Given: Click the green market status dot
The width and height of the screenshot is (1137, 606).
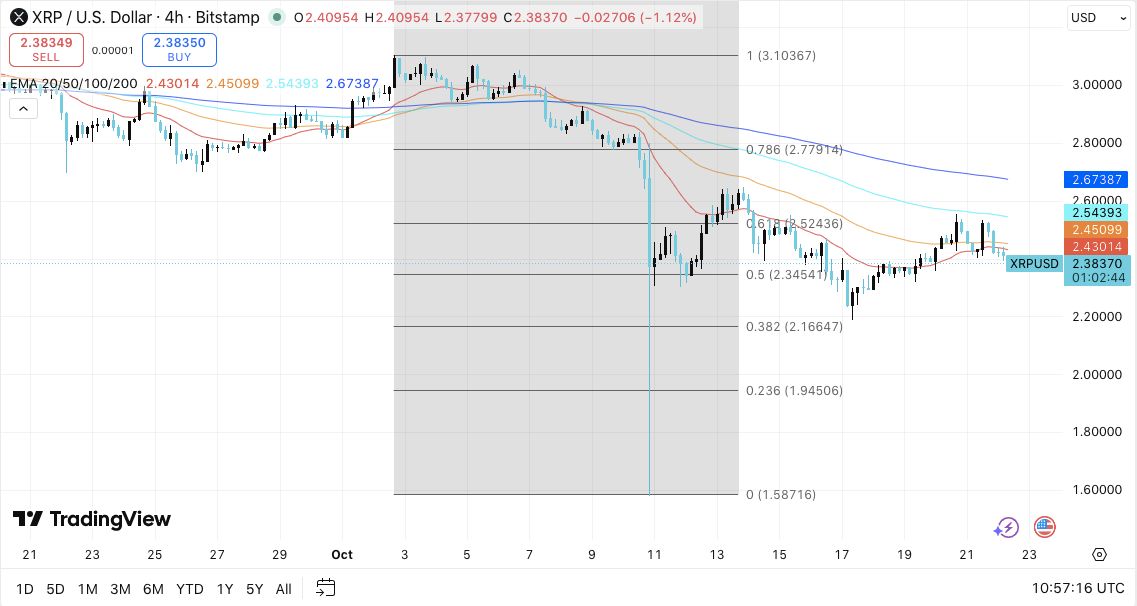Looking at the screenshot, I should tap(274, 18).
